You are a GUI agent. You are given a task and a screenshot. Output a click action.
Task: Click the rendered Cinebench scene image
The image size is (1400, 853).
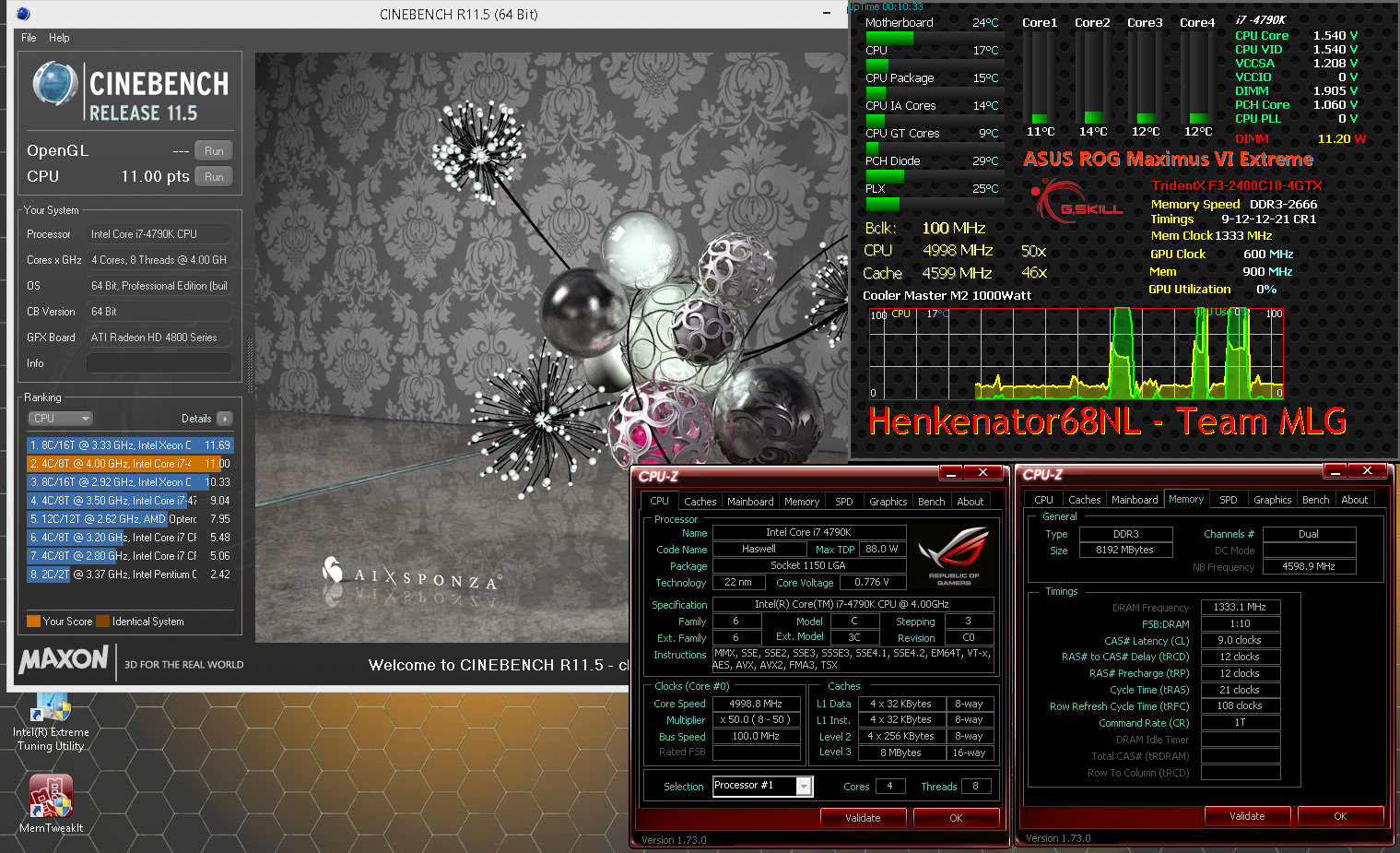point(551,347)
